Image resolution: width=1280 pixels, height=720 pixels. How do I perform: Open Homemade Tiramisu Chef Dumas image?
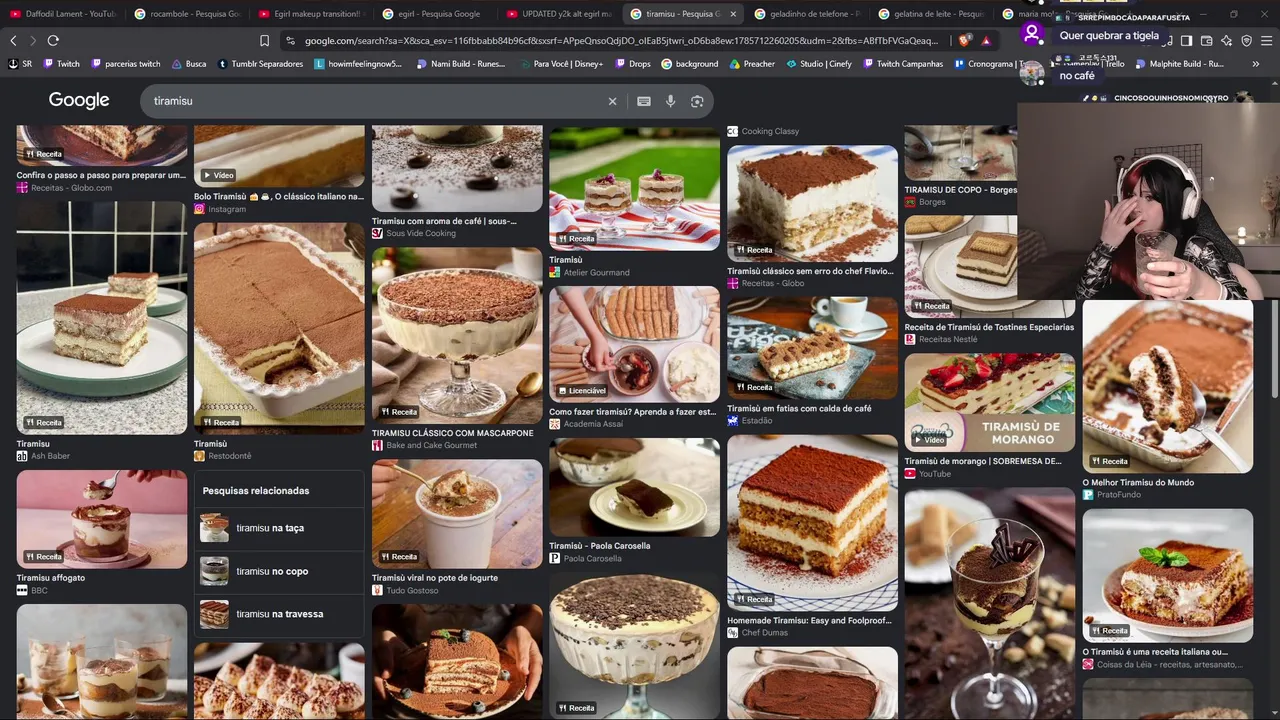pos(812,522)
